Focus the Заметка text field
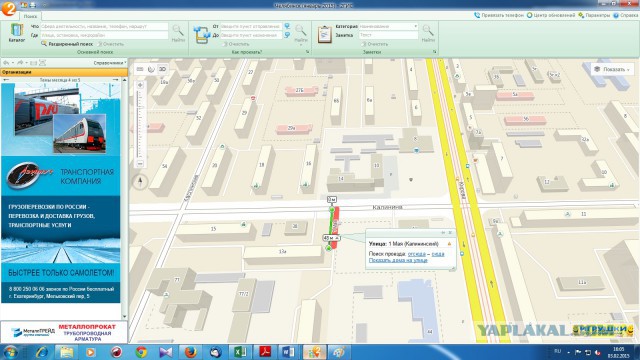This screenshot has height=360, width=640. pyautogui.click(x=389, y=36)
